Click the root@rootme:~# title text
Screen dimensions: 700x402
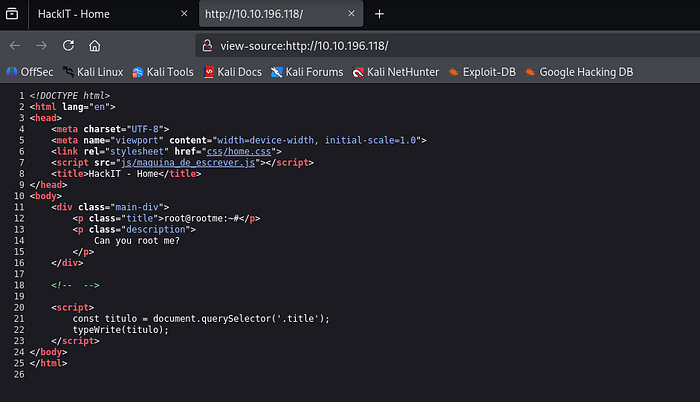(x=202, y=218)
